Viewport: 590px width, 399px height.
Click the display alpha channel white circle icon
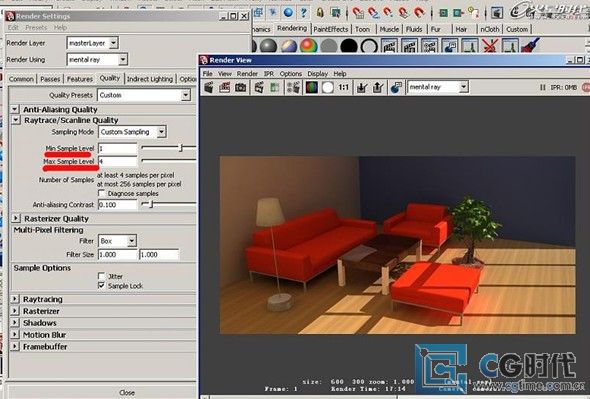pos(327,87)
